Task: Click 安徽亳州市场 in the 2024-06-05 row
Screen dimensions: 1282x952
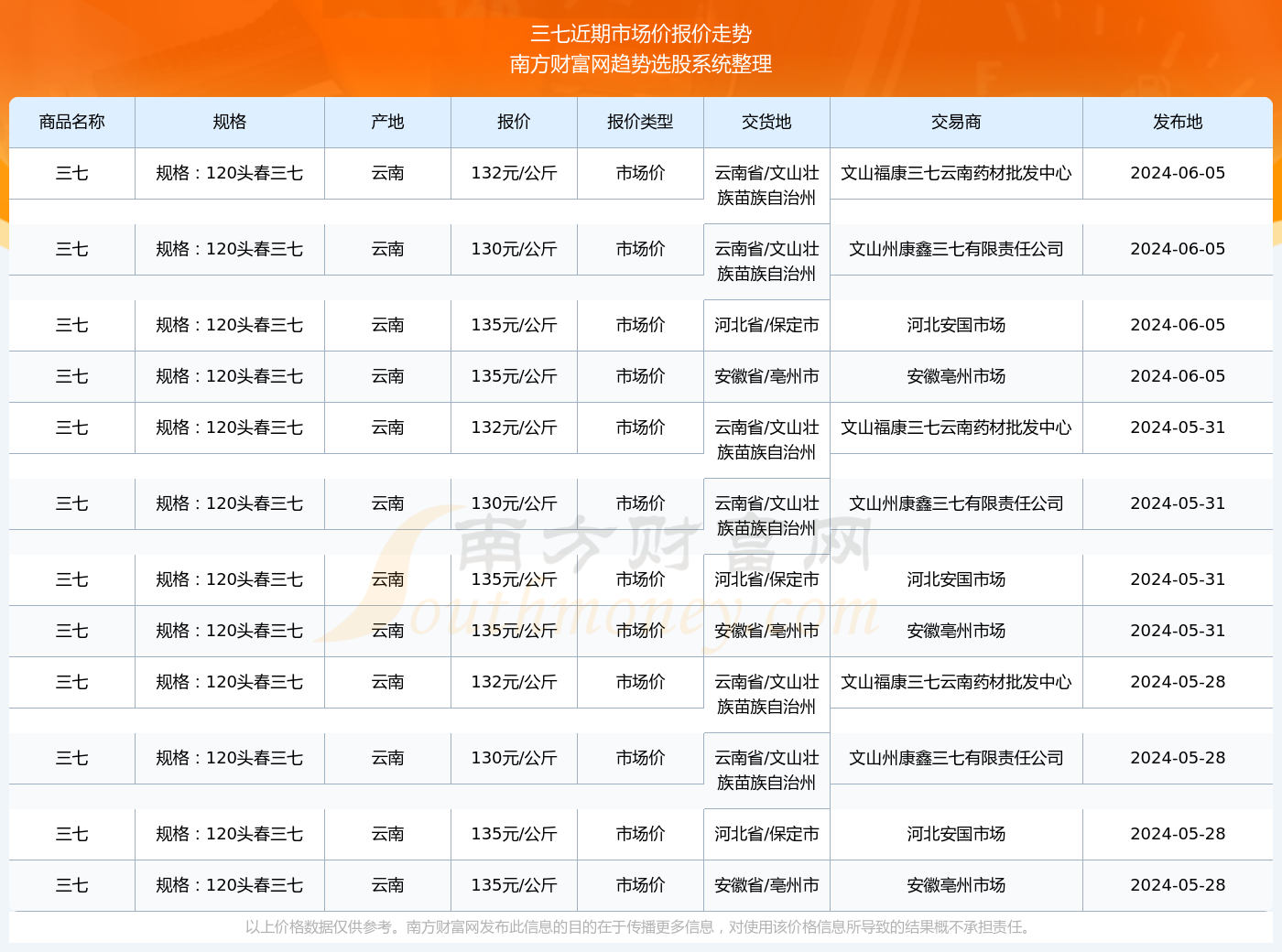Action: (x=957, y=376)
